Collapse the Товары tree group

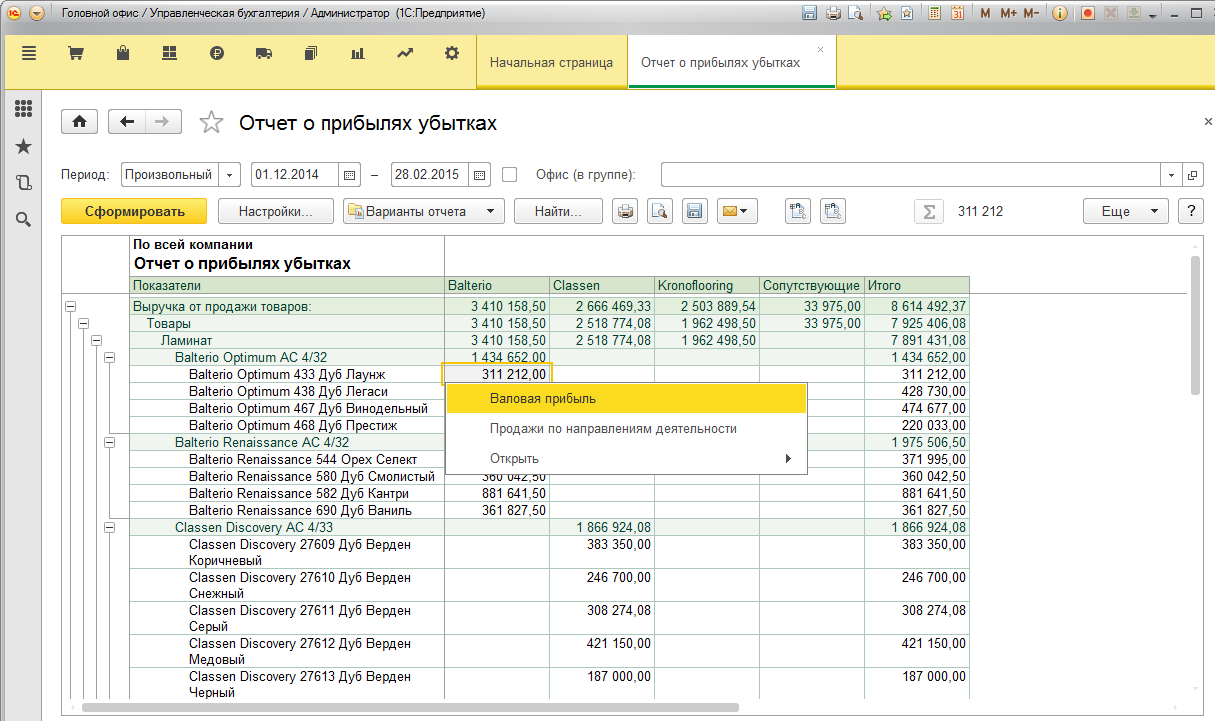[x=83, y=324]
